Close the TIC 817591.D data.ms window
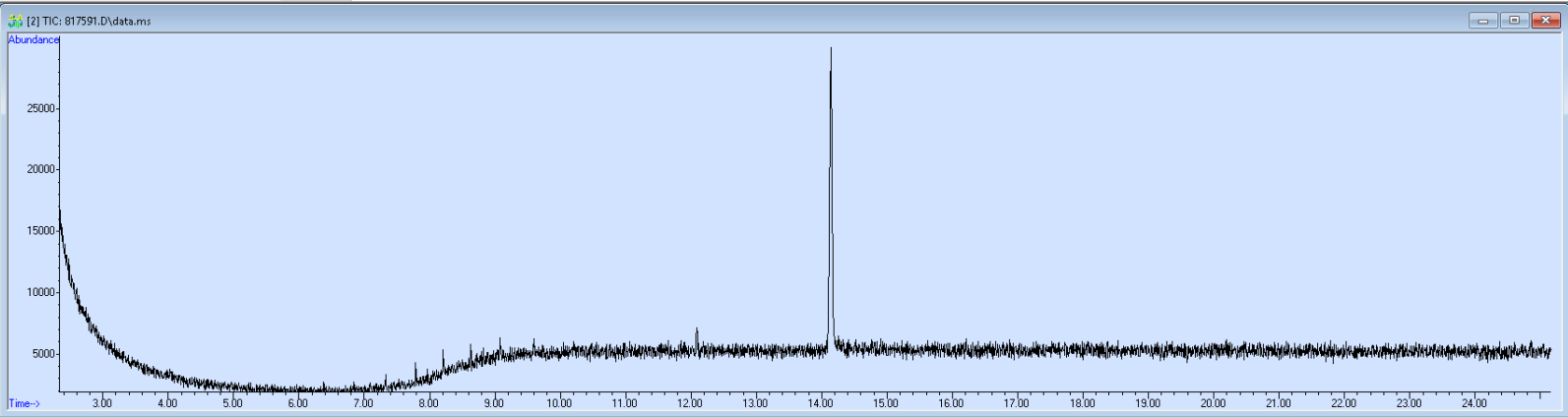Image resolution: width=1568 pixels, height=417 pixels. [1544, 20]
